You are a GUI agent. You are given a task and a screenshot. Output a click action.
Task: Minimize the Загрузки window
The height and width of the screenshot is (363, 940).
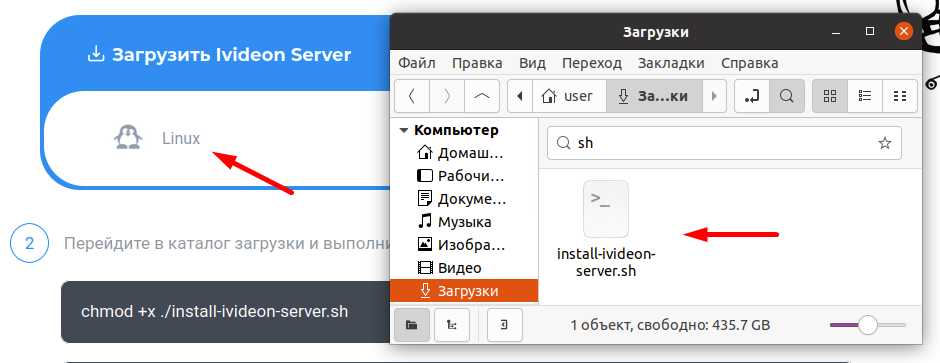(835, 31)
